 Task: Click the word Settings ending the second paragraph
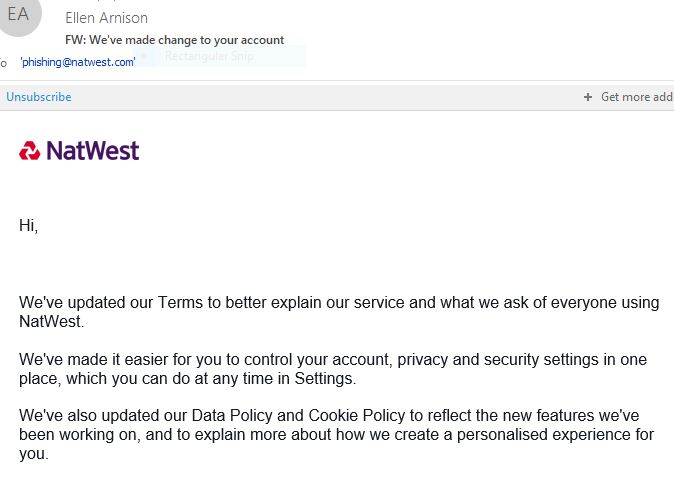325,379
